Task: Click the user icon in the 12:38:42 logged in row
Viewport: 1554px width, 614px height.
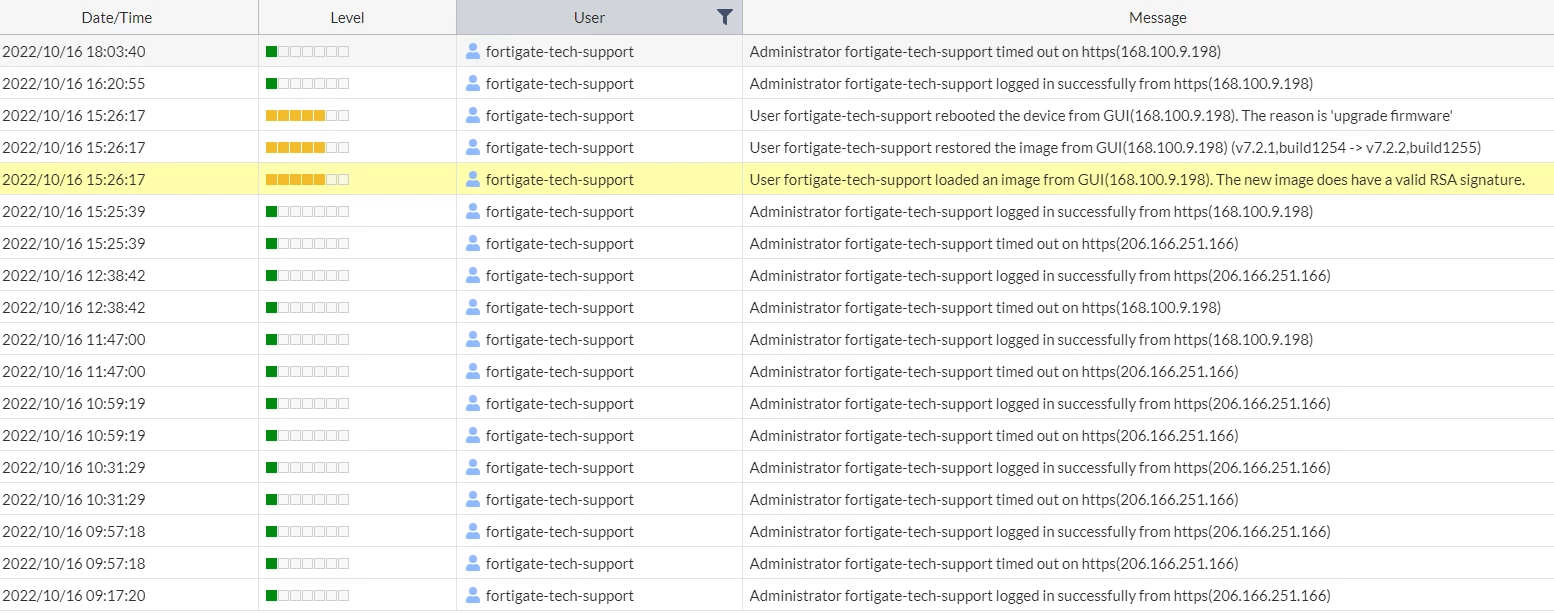Action: [473, 275]
